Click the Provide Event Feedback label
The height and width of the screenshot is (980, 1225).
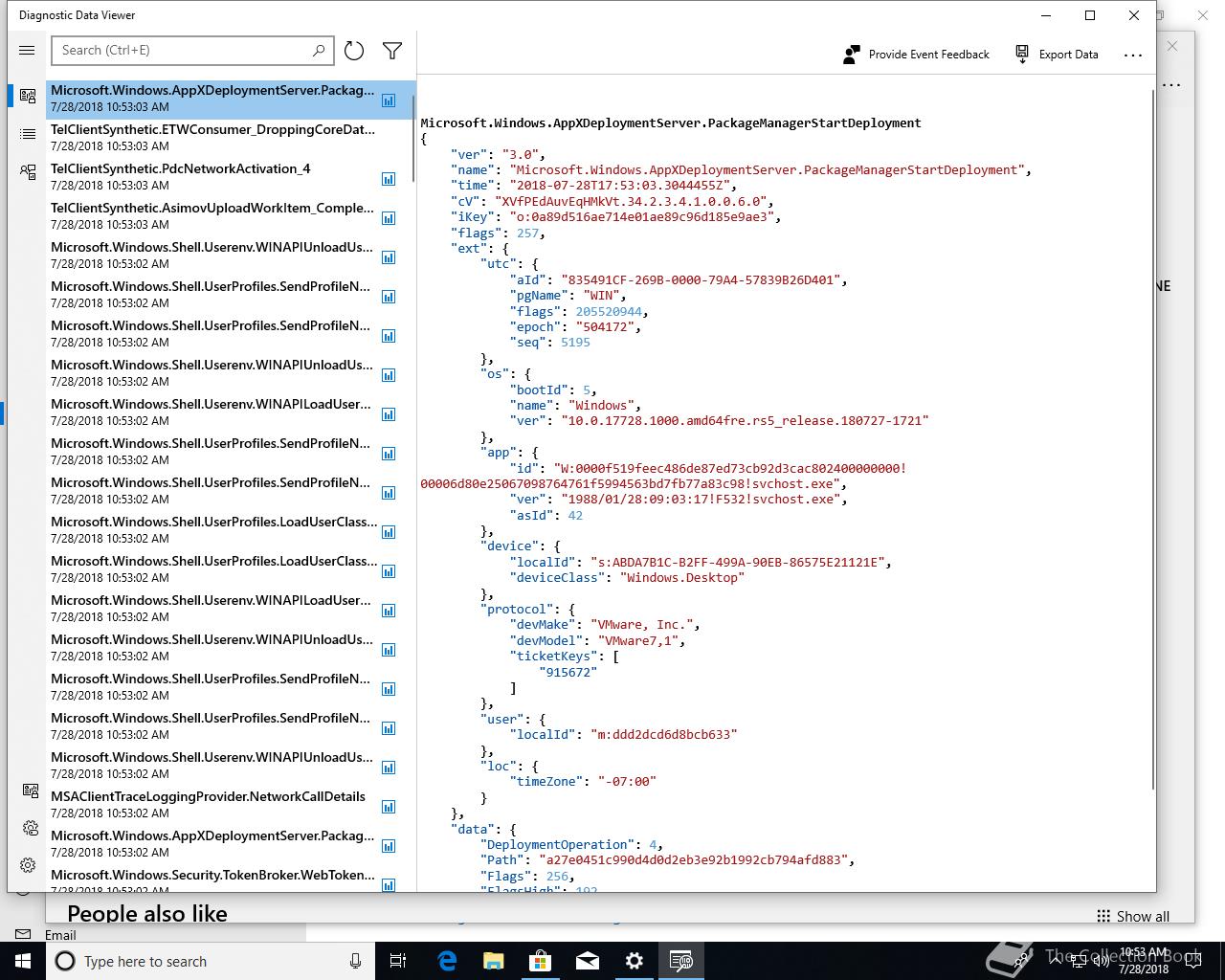pyautogui.click(x=928, y=55)
